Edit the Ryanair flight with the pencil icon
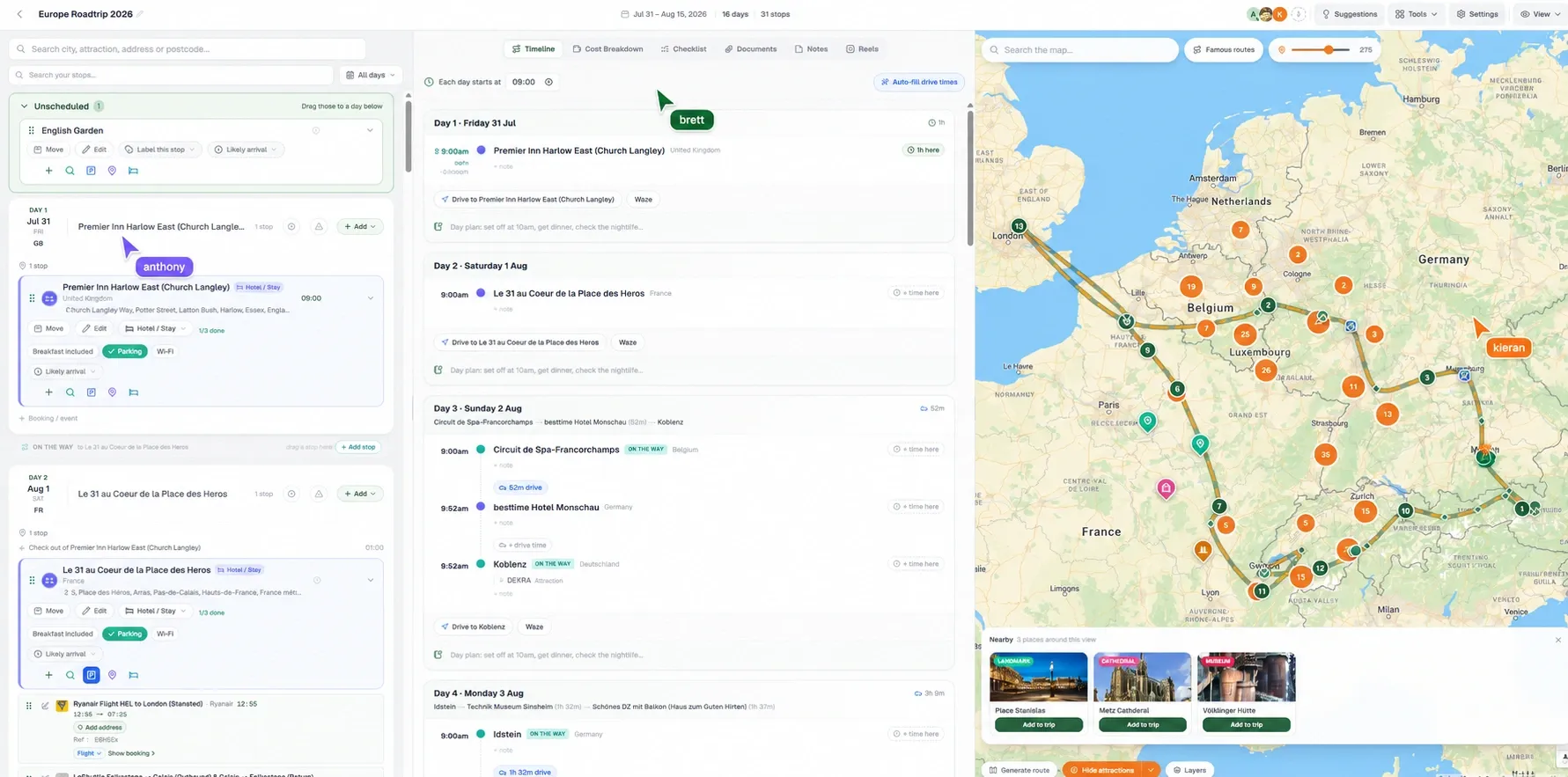Viewport: 1568px width, 777px height. coord(45,705)
